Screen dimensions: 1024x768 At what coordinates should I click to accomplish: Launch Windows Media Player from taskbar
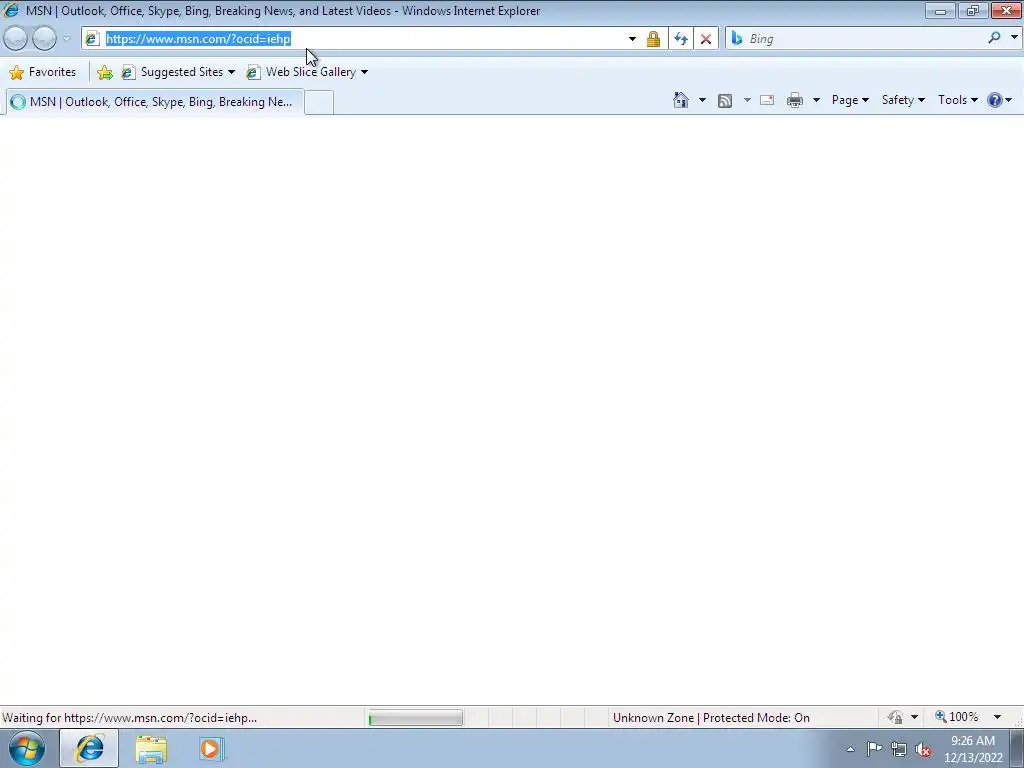point(212,749)
